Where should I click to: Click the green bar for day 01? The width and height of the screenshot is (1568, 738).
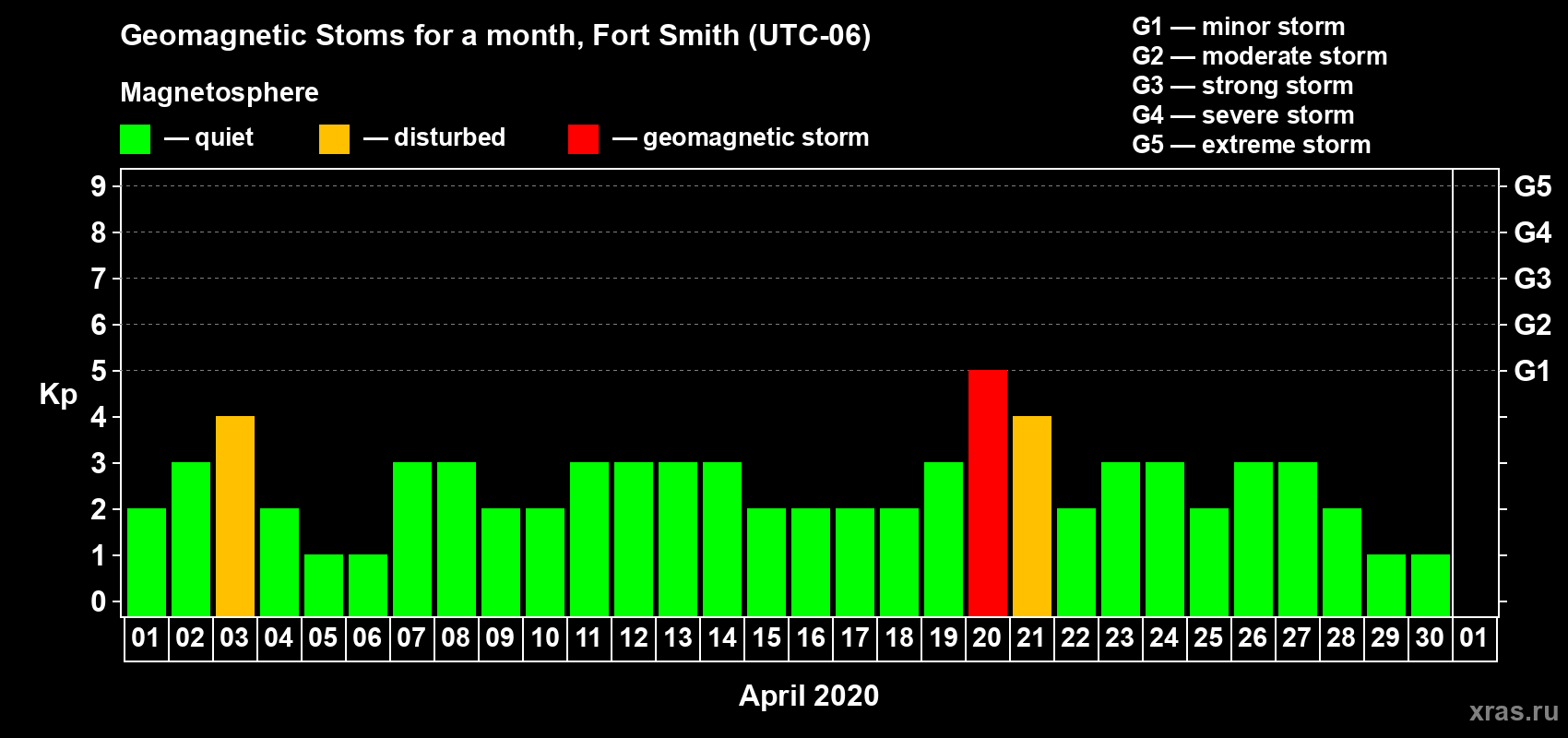(147, 563)
